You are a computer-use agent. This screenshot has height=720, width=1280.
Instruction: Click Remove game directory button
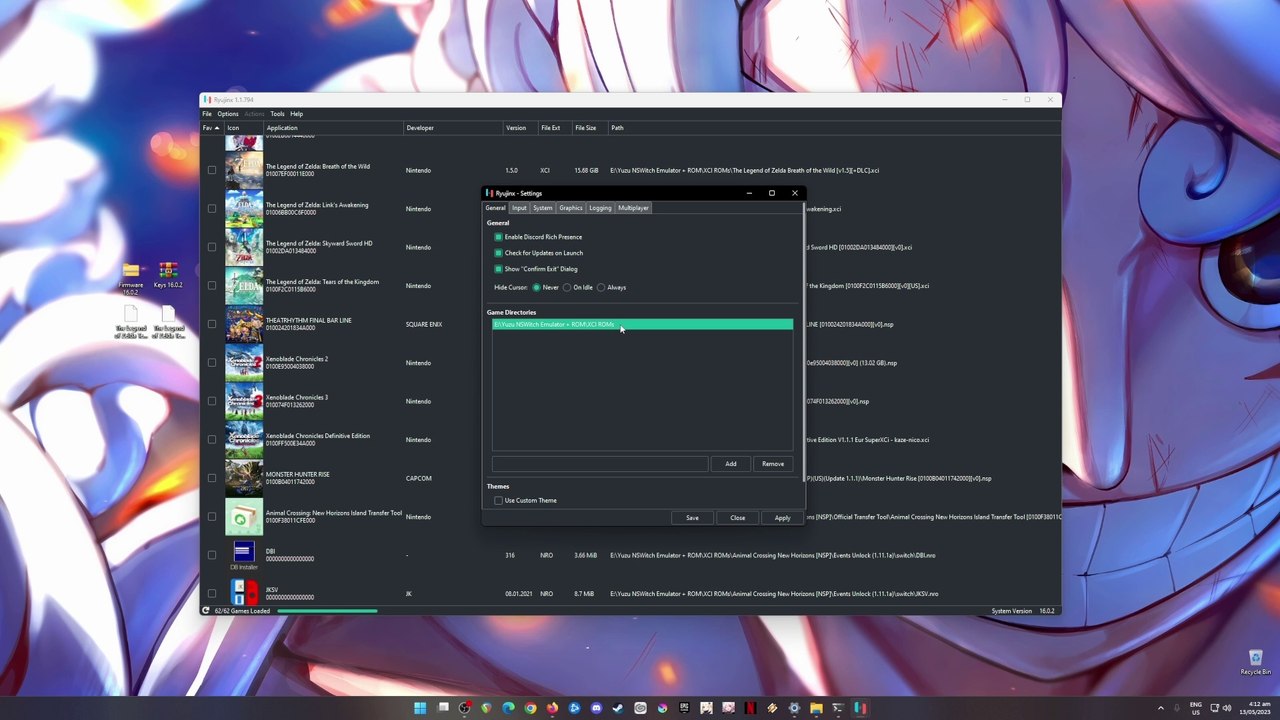[773, 464]
